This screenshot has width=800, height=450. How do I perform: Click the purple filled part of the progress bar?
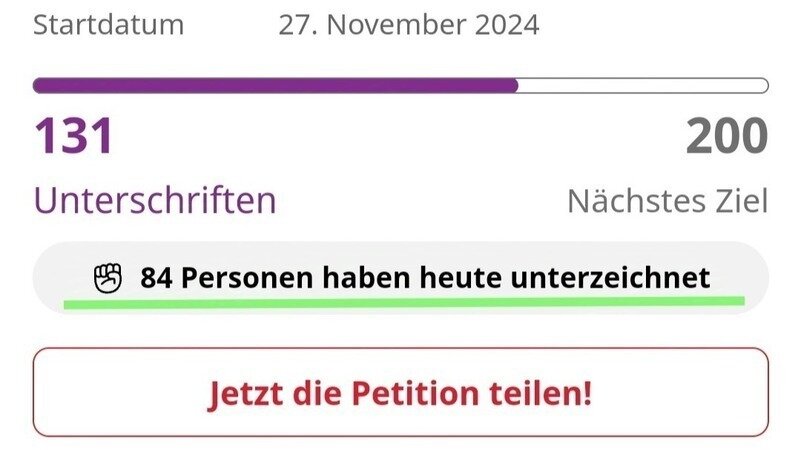click(275, 86)
